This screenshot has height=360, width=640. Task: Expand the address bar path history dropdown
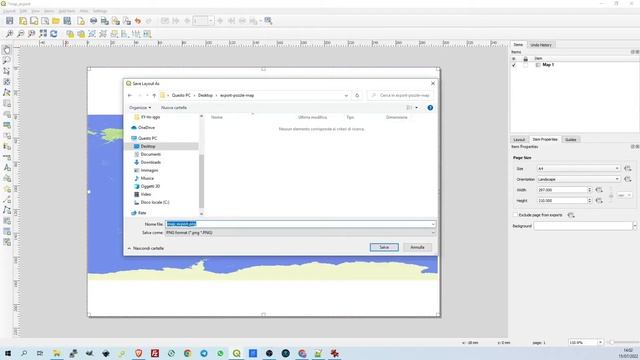tap(346, 96)
